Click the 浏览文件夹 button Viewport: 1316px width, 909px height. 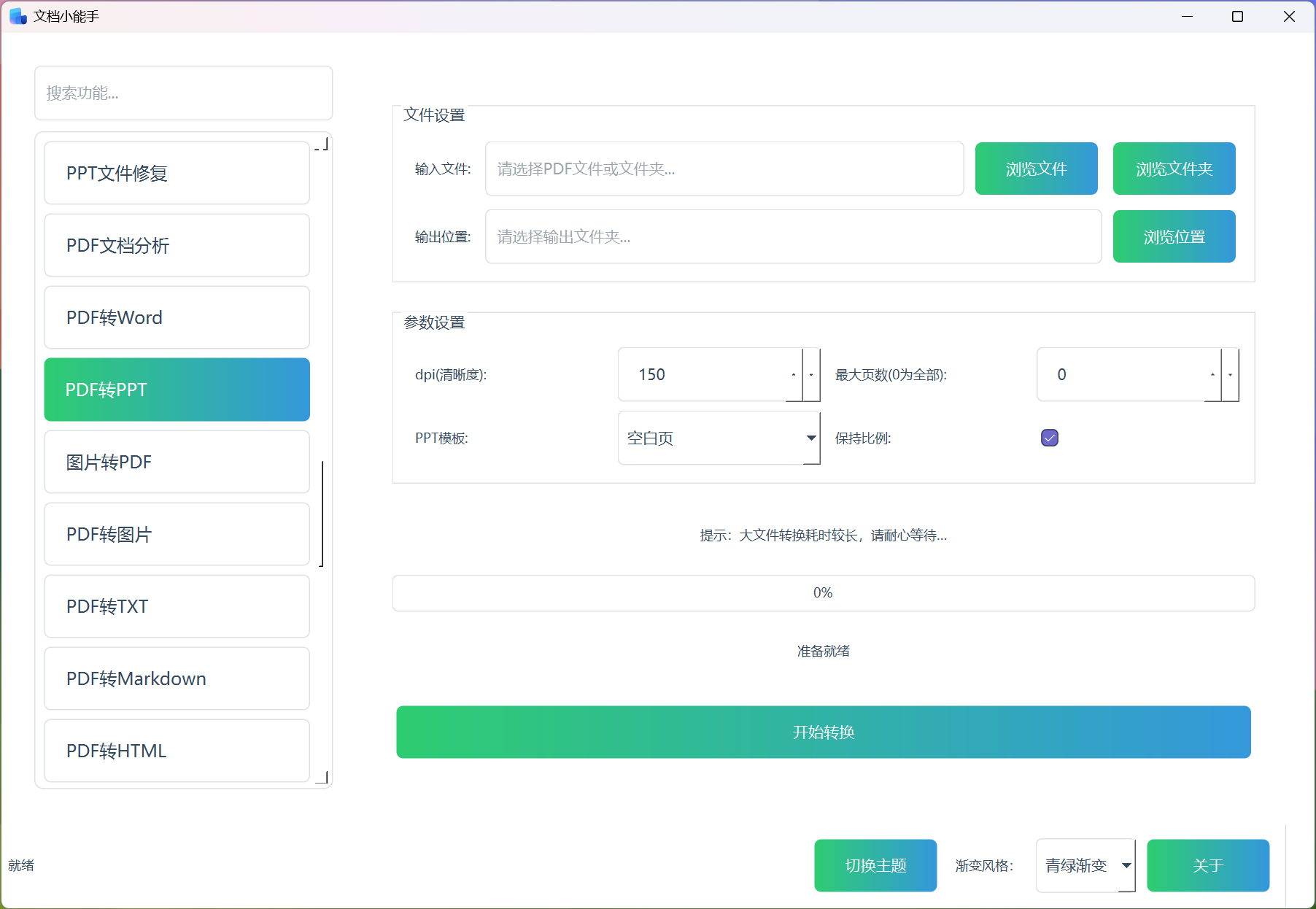pyautogui.click(x=1174, y=169)
